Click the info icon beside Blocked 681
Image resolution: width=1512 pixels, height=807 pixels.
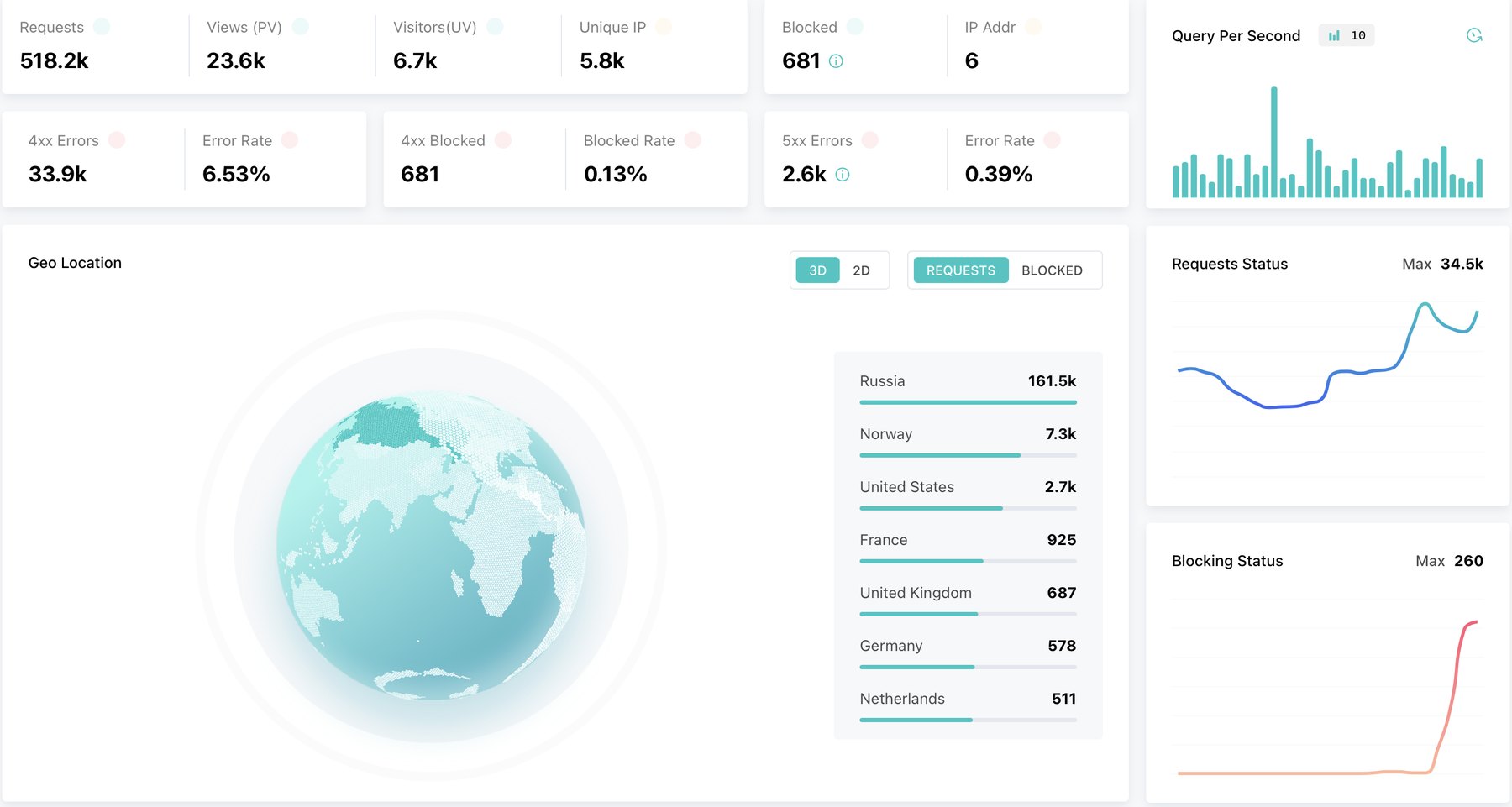[x=836, y=60]
